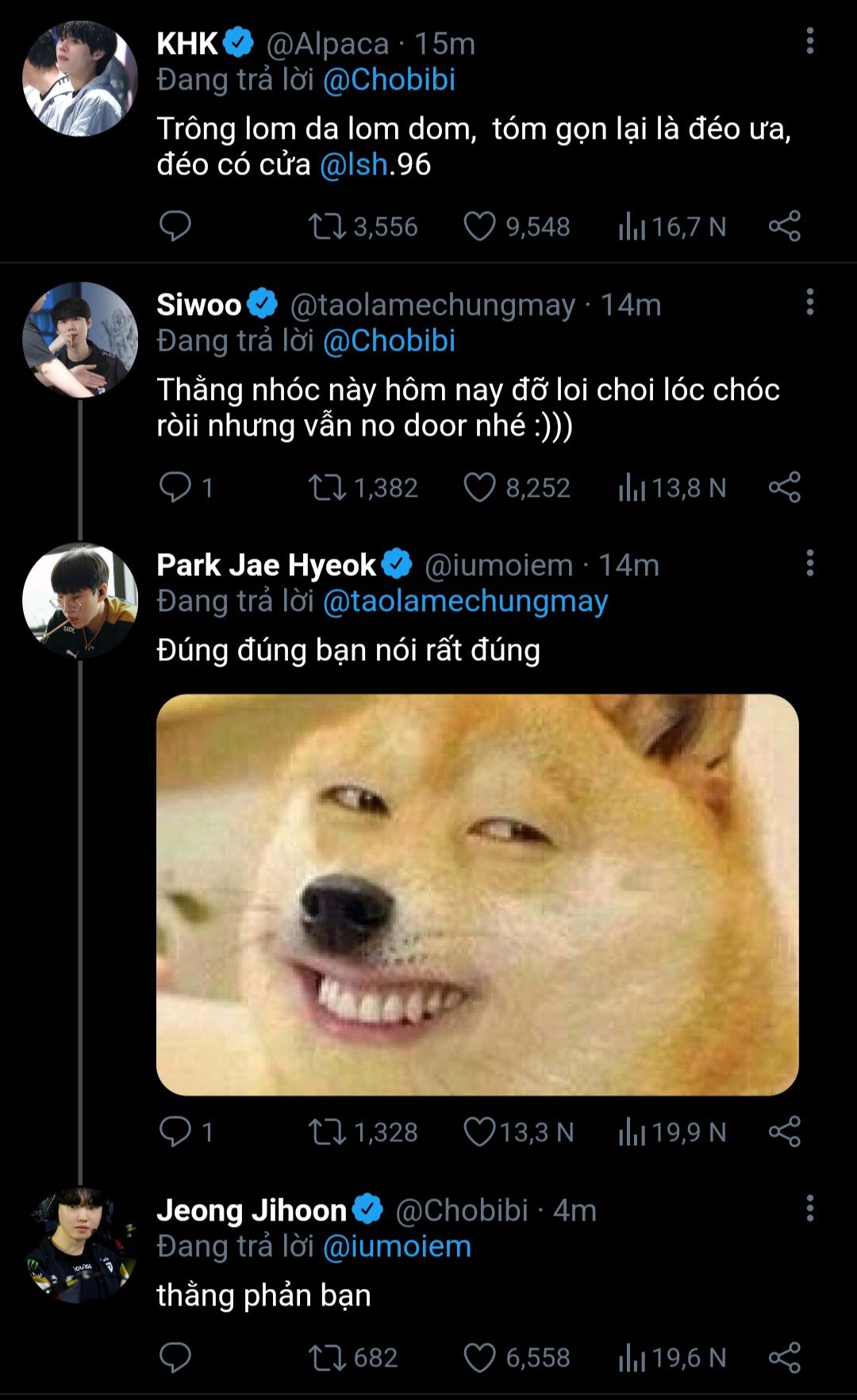Retweet Siwoo's tweet

point(327,487)
